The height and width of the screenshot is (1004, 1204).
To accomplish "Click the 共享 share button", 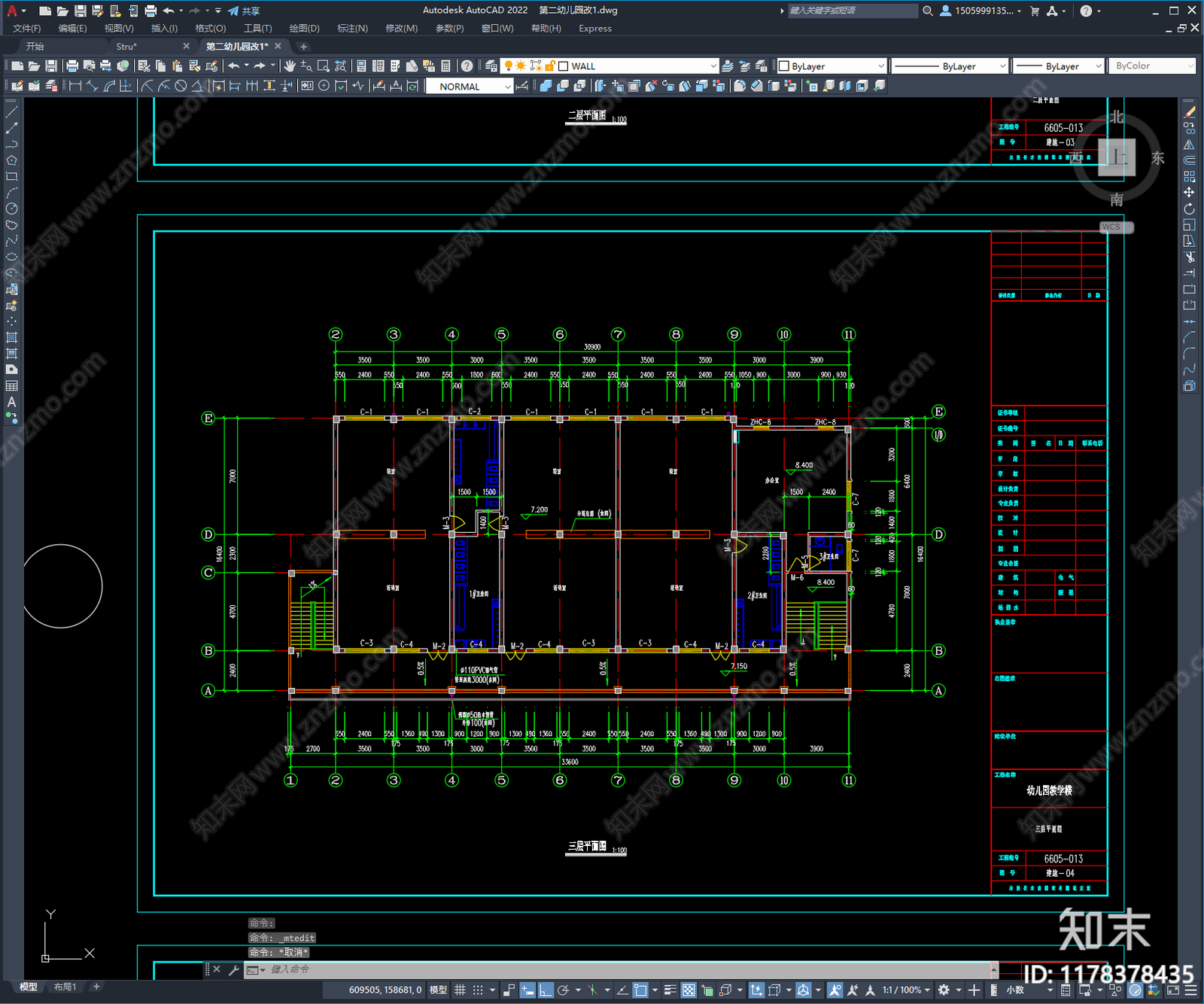I will click(x=244, y=11).
